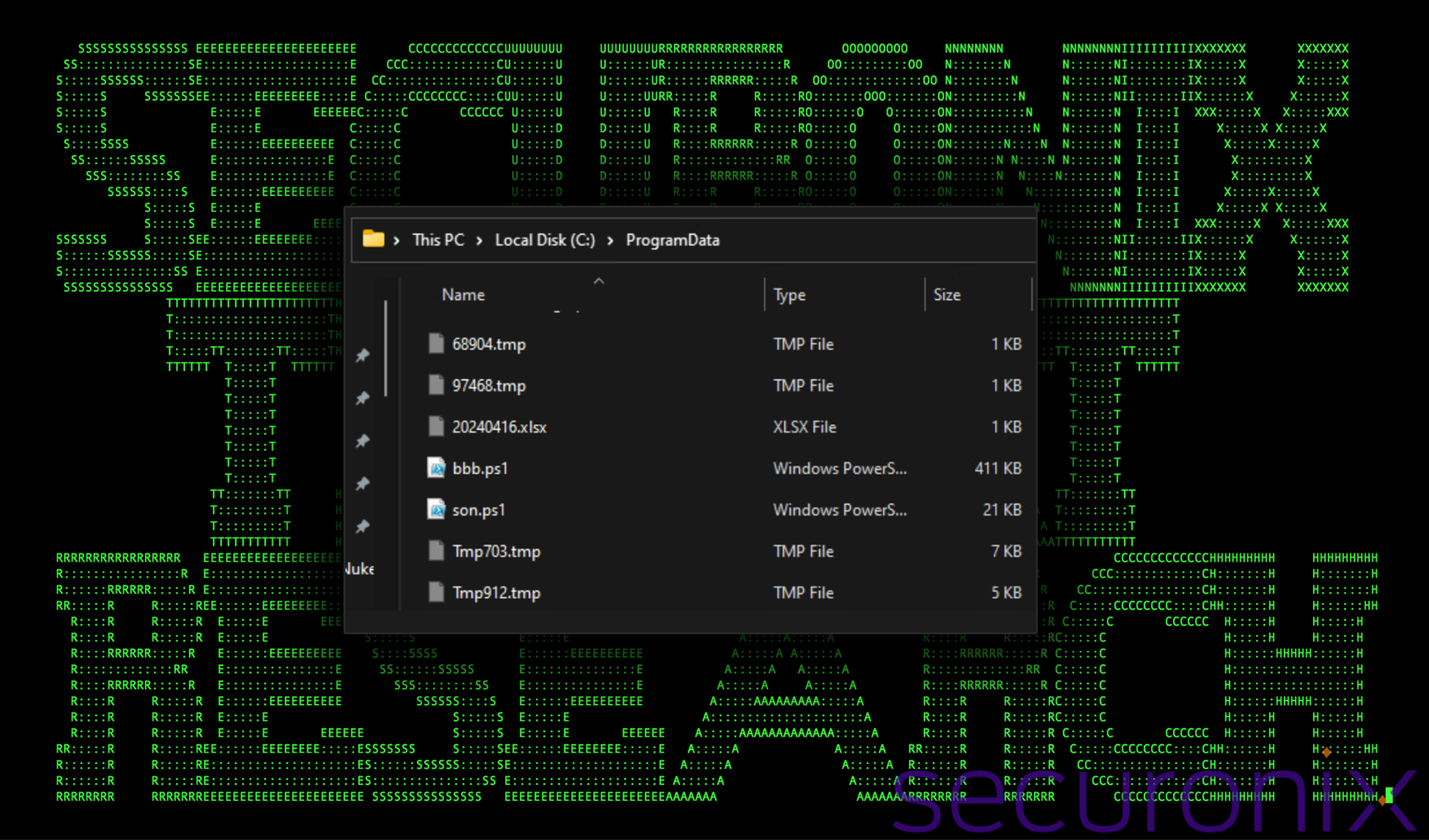
Task: Navigate to This PC in breadcrumb
Action: (438, 240)
